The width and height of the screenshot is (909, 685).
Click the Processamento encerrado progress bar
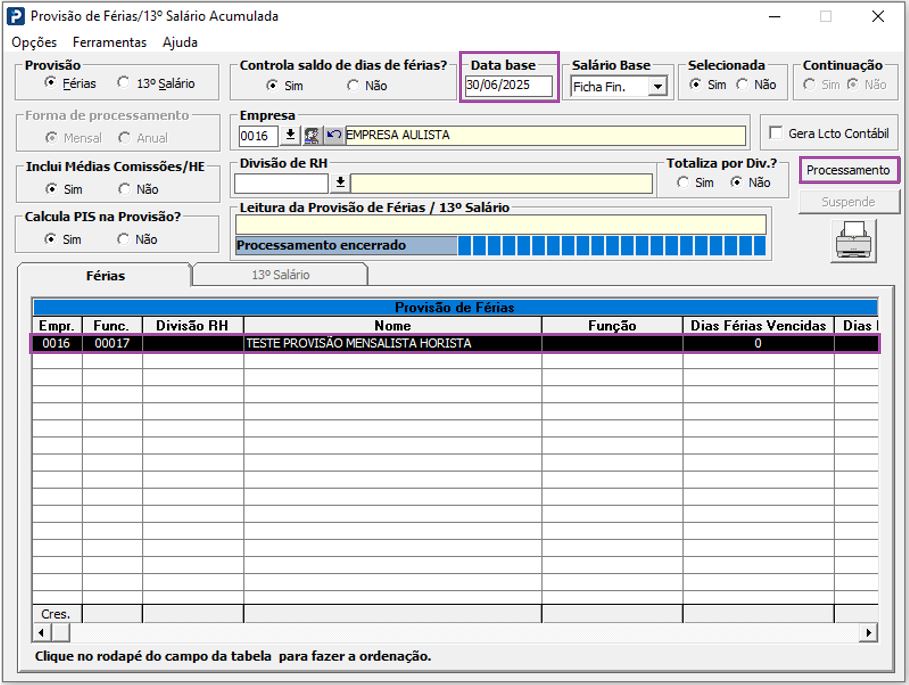[500, 245]
